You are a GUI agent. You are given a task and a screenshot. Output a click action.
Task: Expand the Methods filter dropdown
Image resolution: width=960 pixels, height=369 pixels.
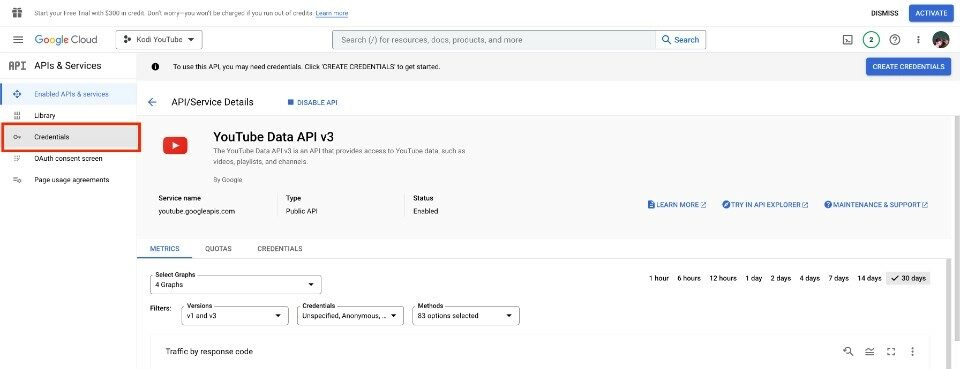466,316
